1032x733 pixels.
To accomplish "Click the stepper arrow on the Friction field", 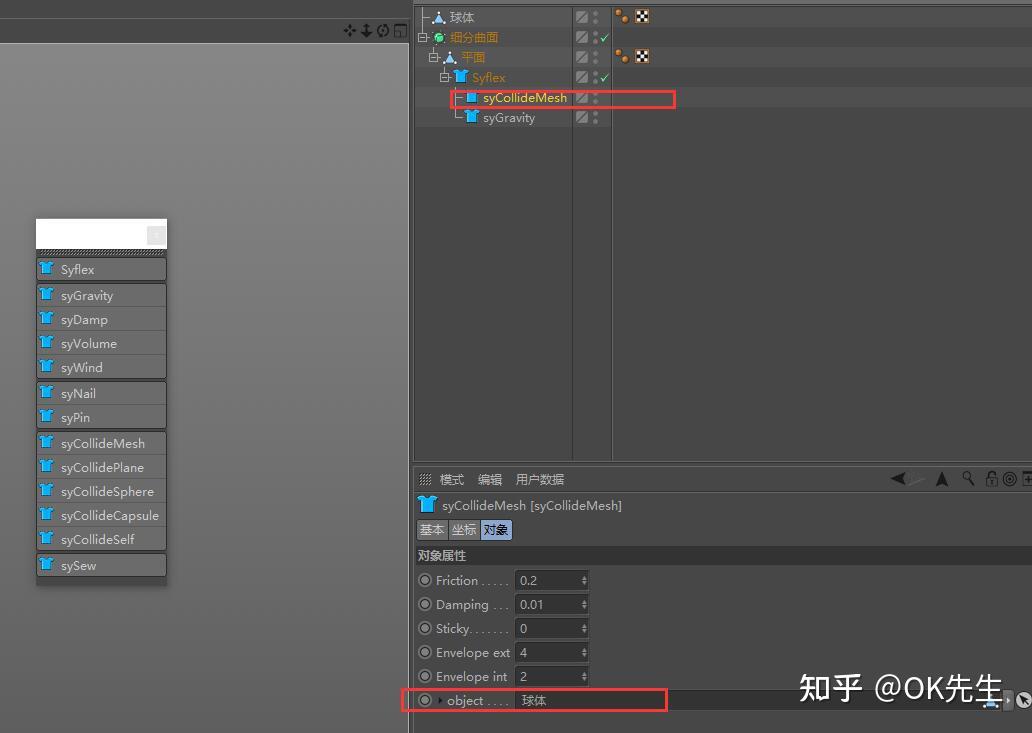I will pos(582,580).
